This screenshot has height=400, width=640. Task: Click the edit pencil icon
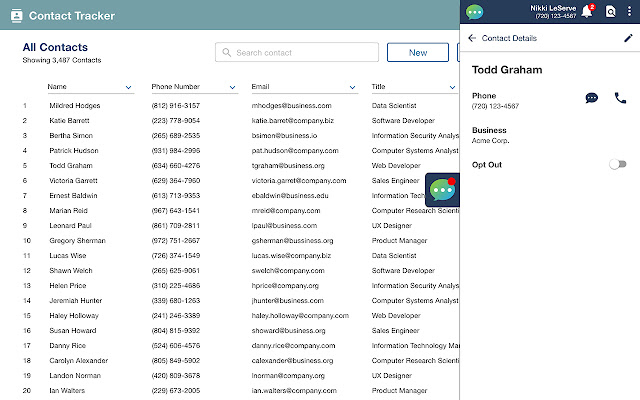coord(628,38)
